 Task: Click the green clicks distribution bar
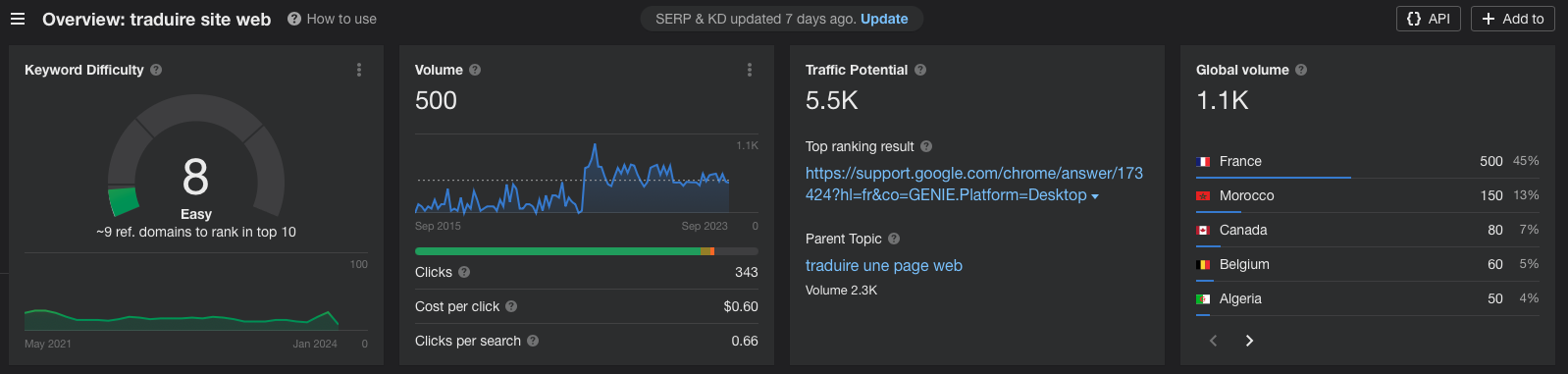(x=557, y=251)
